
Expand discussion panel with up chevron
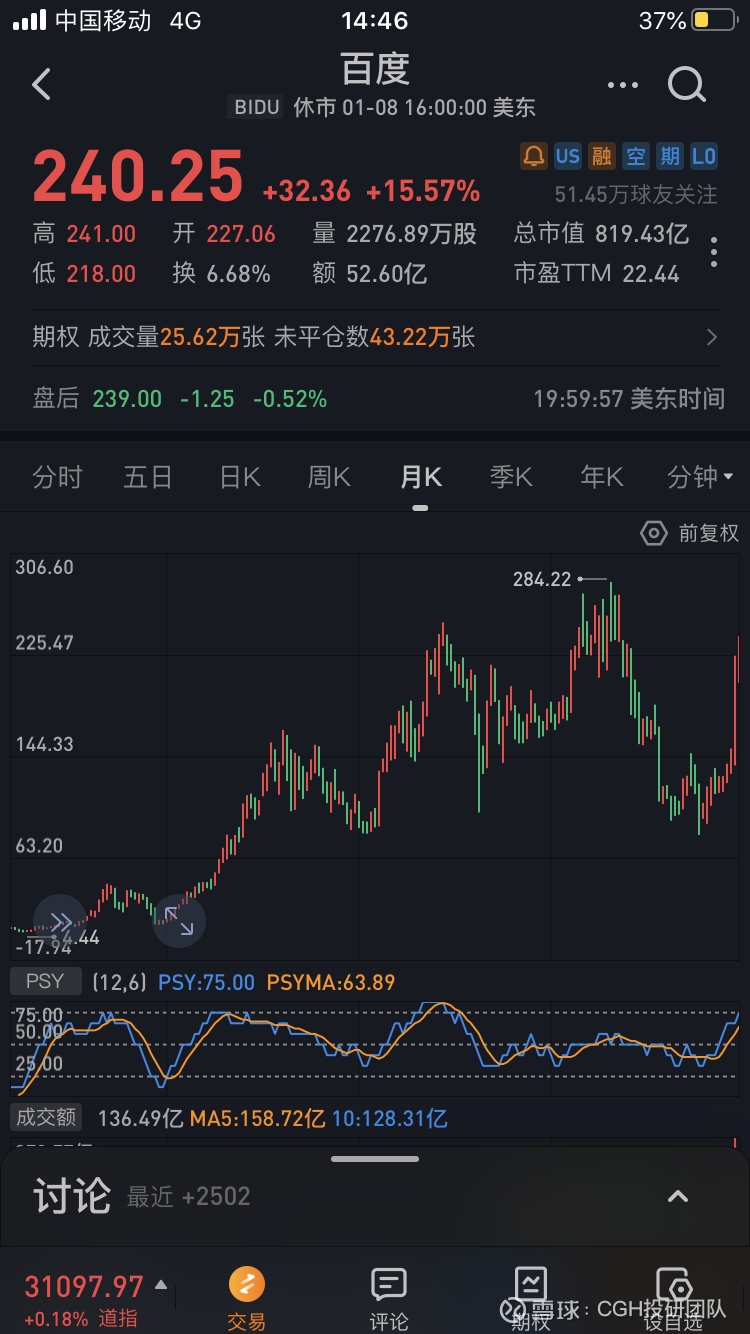click(678, 1196)
